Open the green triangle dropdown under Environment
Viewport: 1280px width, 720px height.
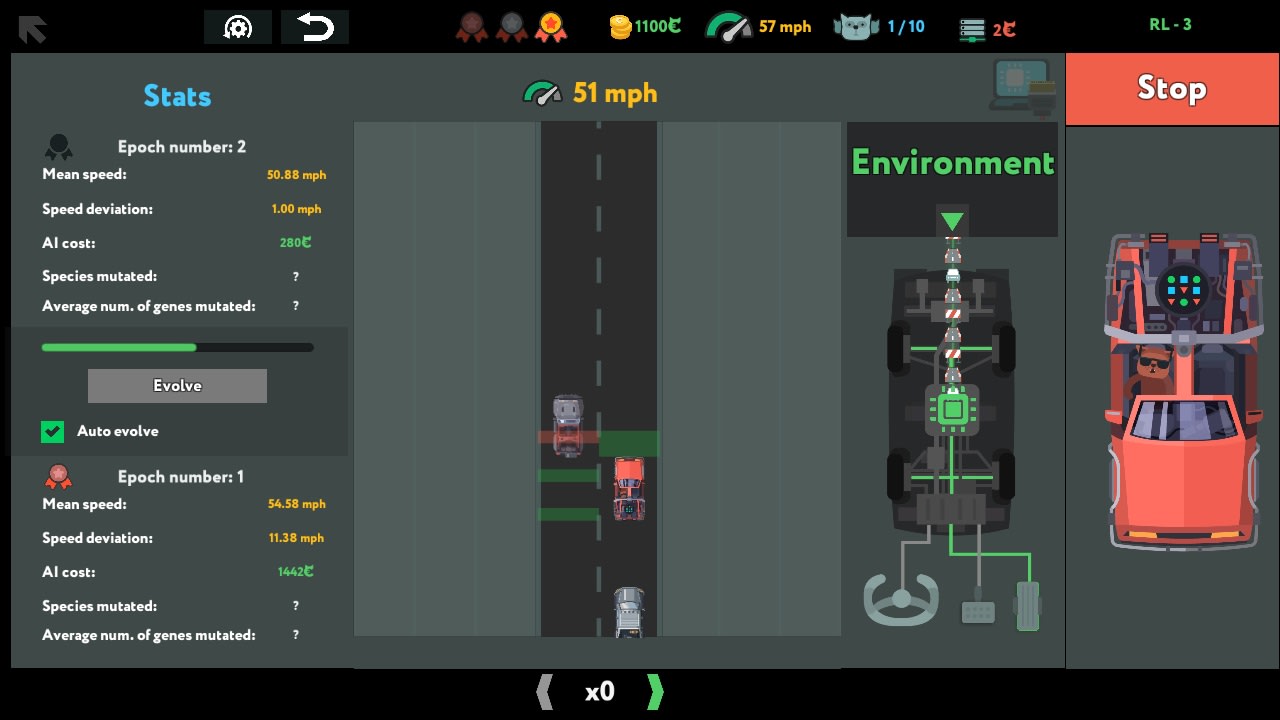pos(951,219)
